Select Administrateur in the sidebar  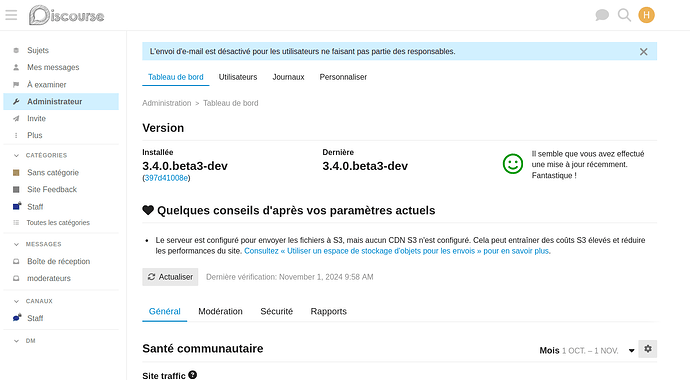click(x=61, y=102)
